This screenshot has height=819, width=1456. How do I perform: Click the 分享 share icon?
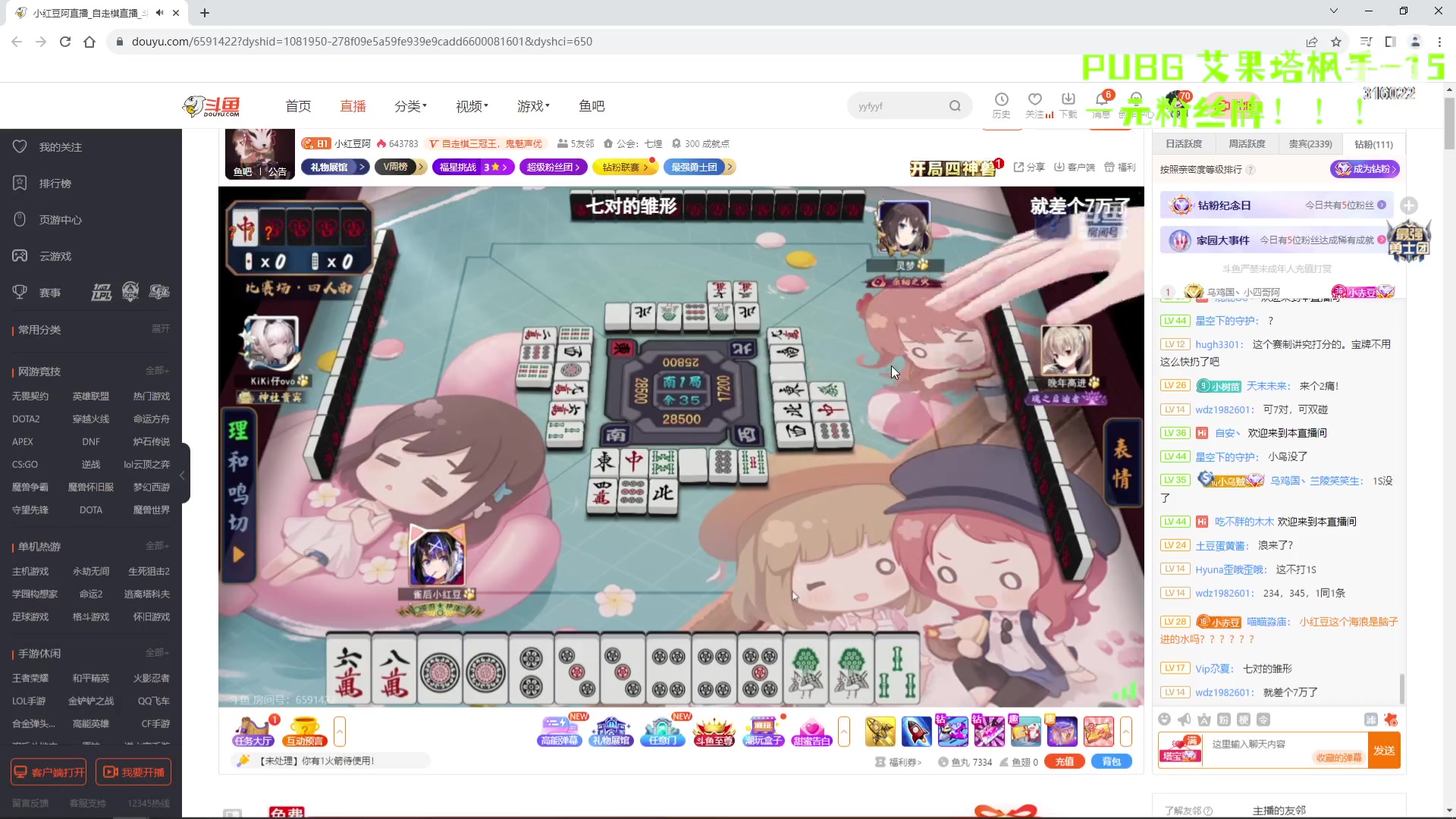pos(1028,167)
